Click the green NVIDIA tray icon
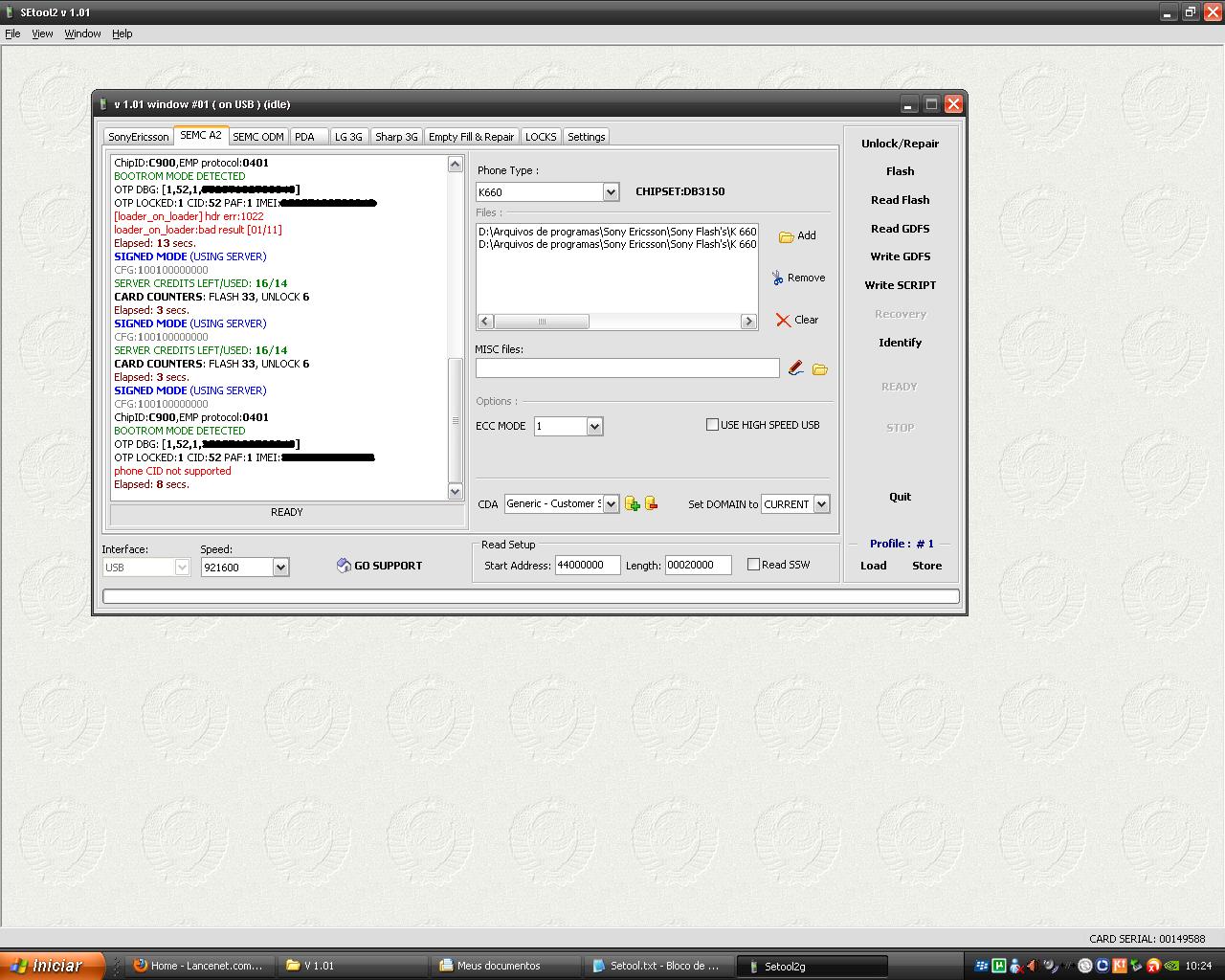 (1170, 966)
